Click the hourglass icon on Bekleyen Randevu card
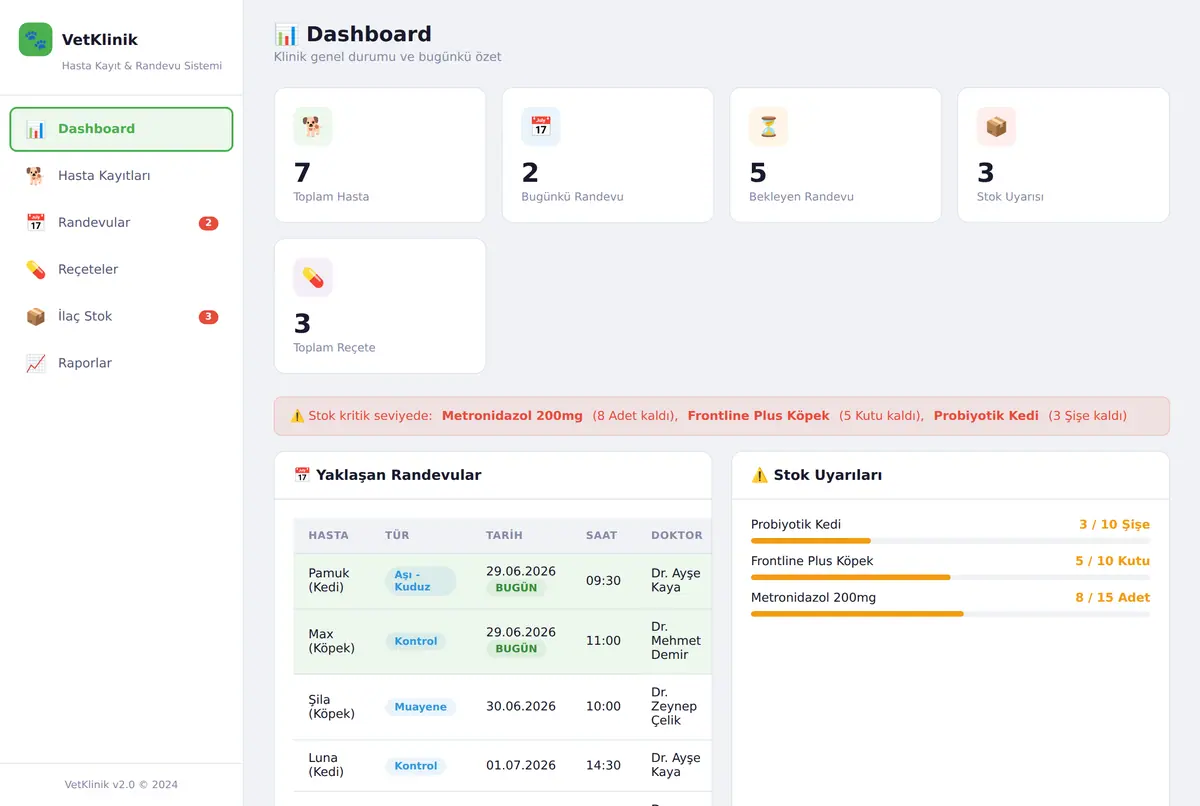The image size is (1200, 806). pos(769,127)
